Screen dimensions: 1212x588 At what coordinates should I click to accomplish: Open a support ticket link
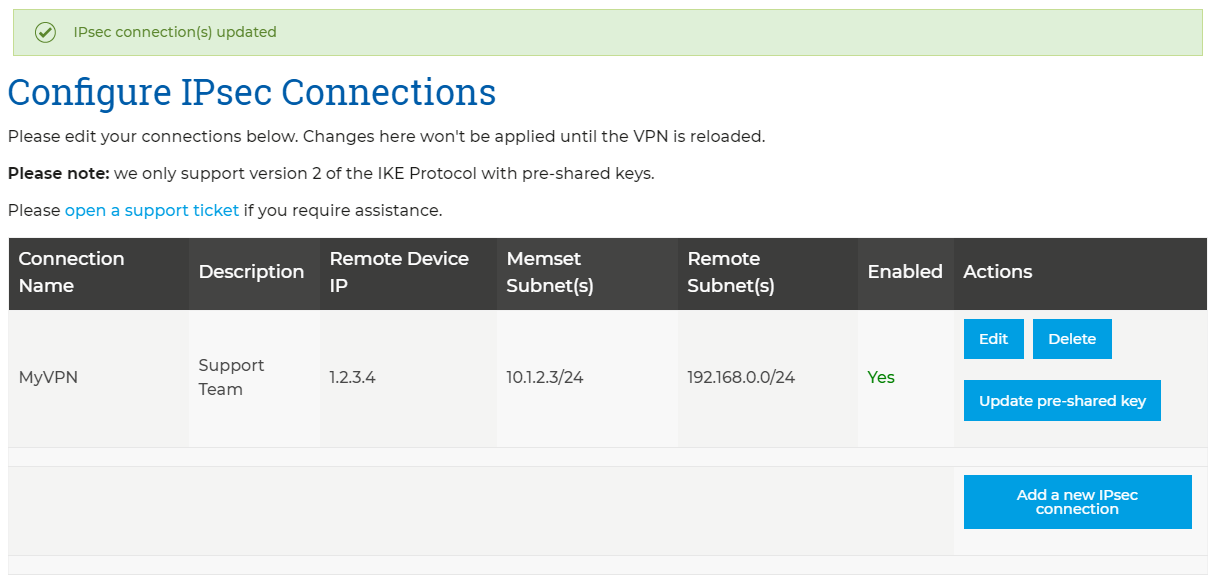(x=152, y=210)
